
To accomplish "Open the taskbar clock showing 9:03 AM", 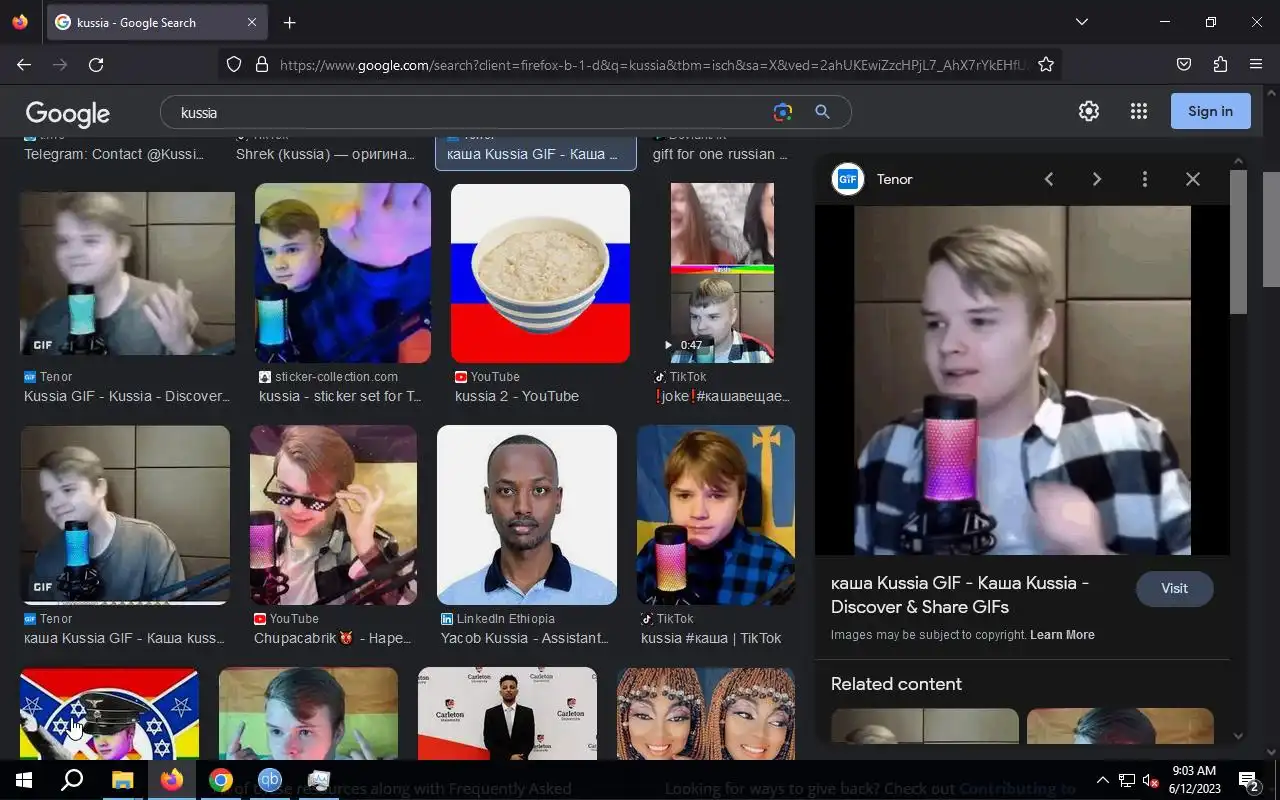I will click(1194, 780).
